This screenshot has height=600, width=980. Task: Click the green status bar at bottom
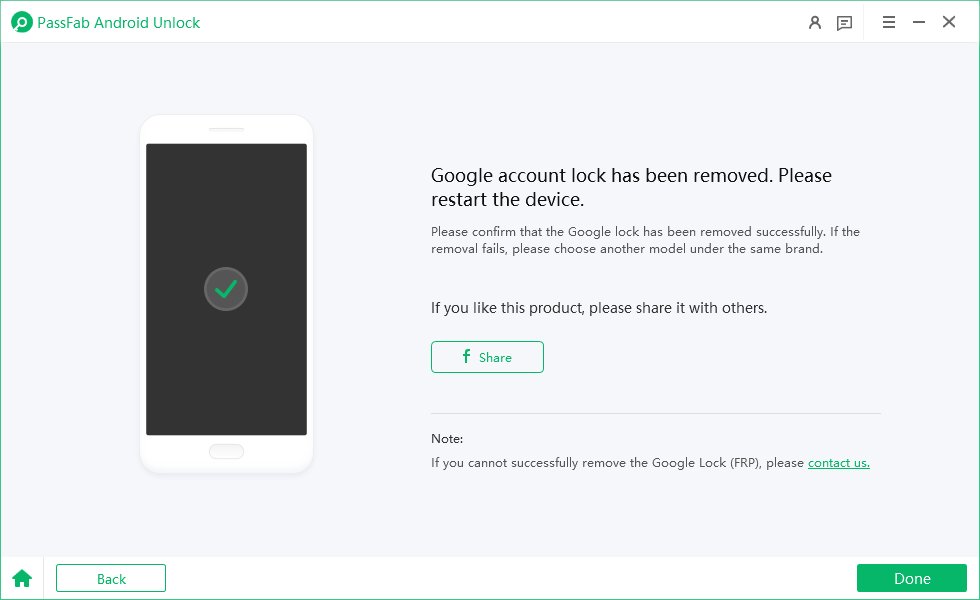click(911, 578)
